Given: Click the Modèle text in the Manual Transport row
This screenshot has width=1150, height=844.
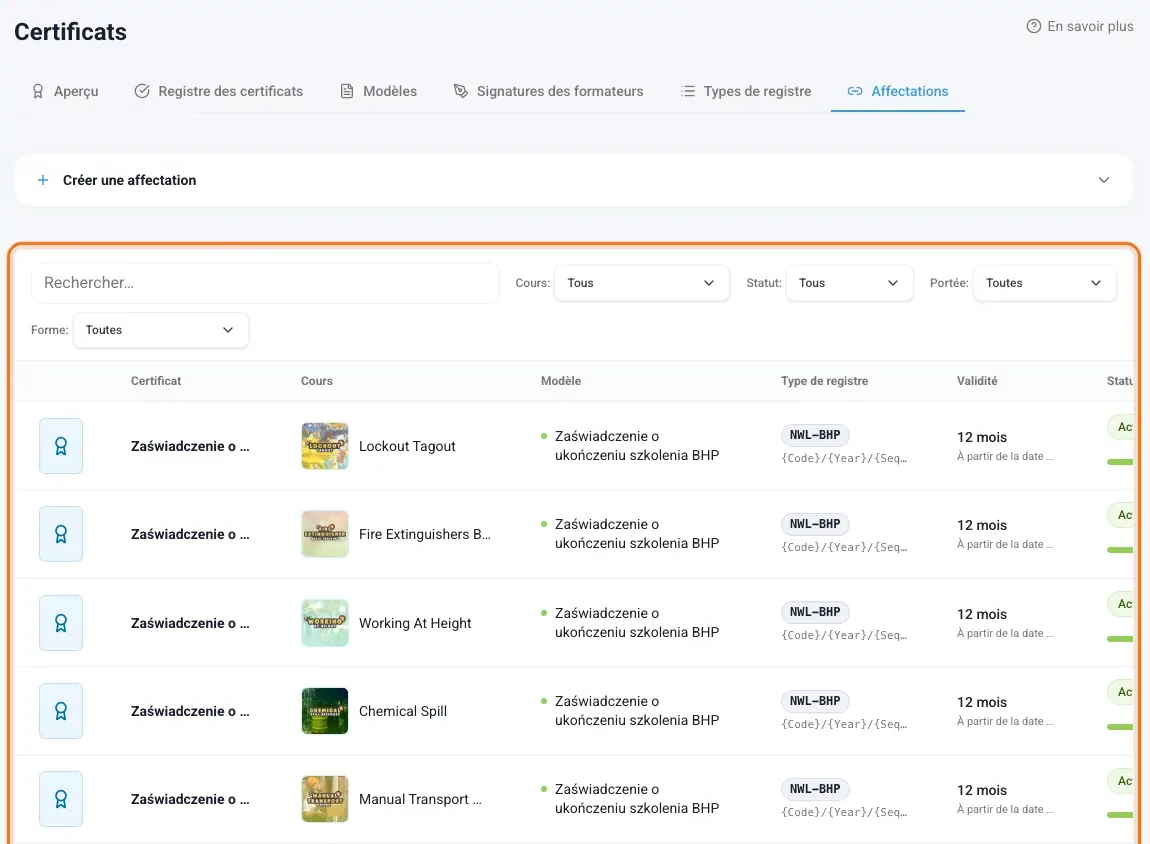Looking at the screenshot, I should pos(637,799).
